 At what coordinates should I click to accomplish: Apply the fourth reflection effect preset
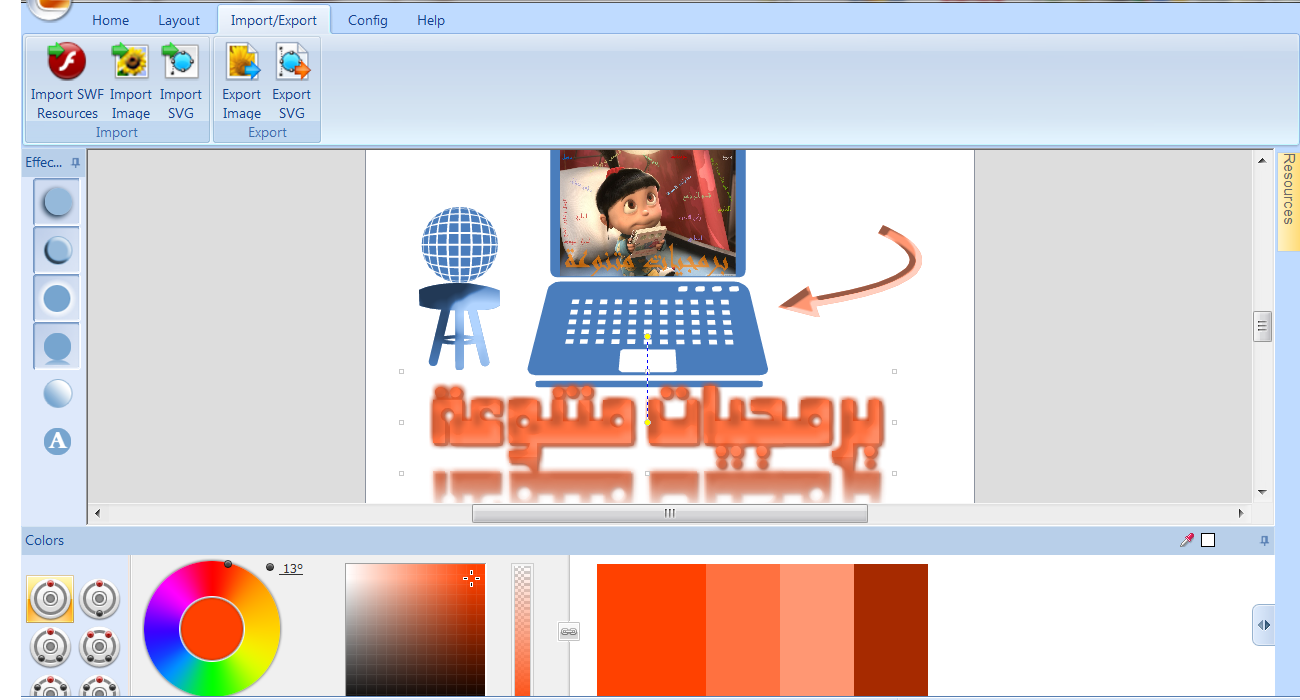pos(57,346)
